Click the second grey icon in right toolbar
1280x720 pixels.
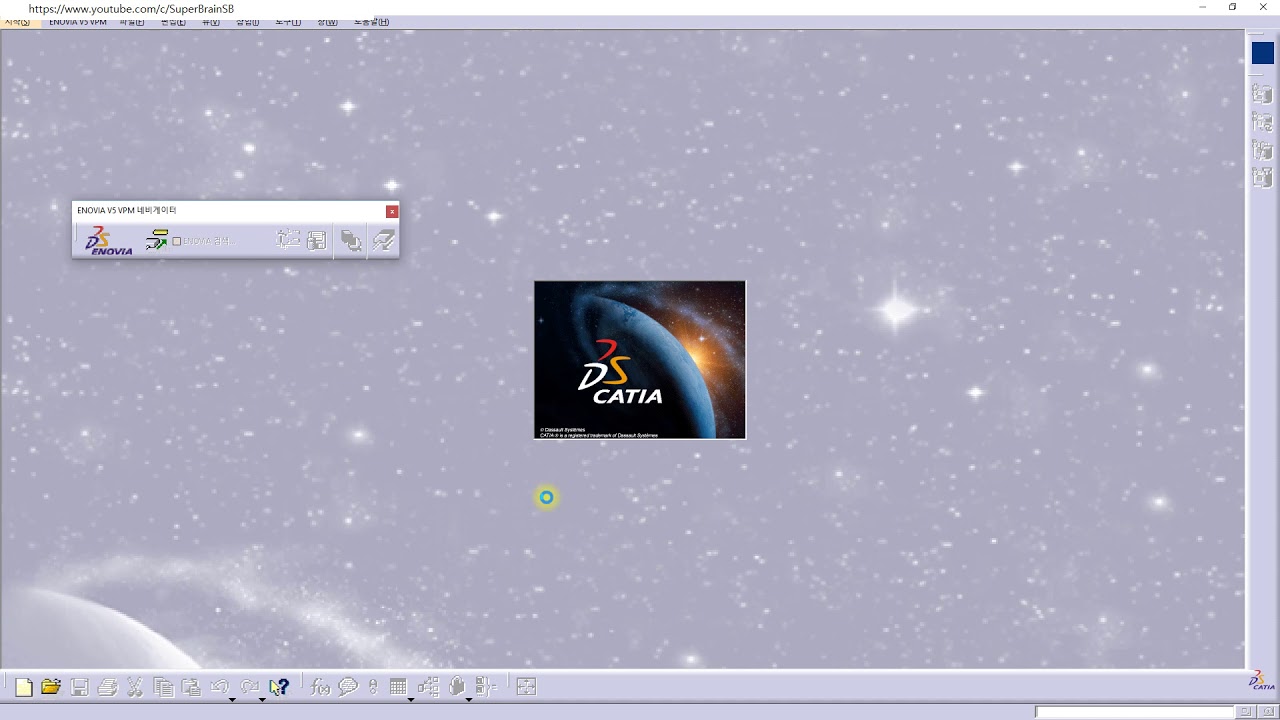pos(1263,122)
